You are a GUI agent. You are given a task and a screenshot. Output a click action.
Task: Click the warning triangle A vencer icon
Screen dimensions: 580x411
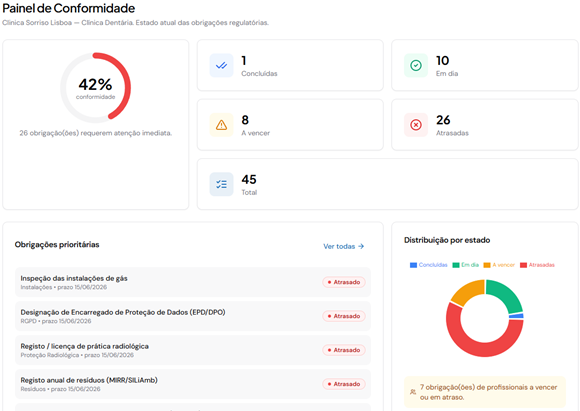coord(221,125)
